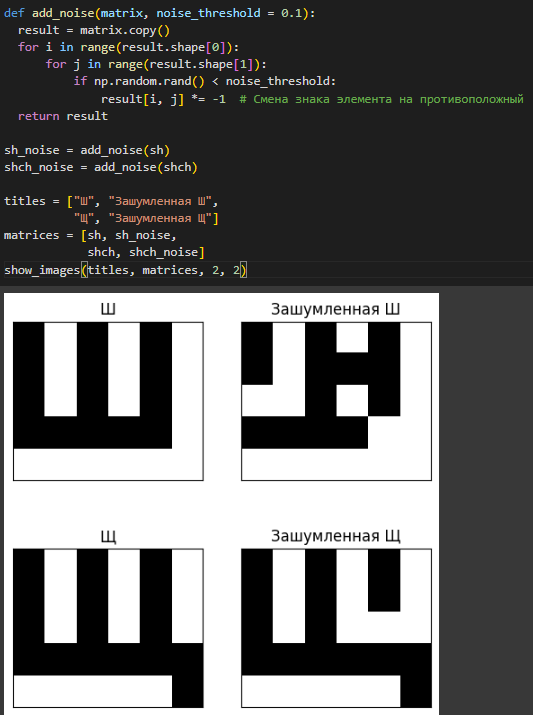
Task: Click the plot title text 'Зашумленная Щ'
Action: 336,536
